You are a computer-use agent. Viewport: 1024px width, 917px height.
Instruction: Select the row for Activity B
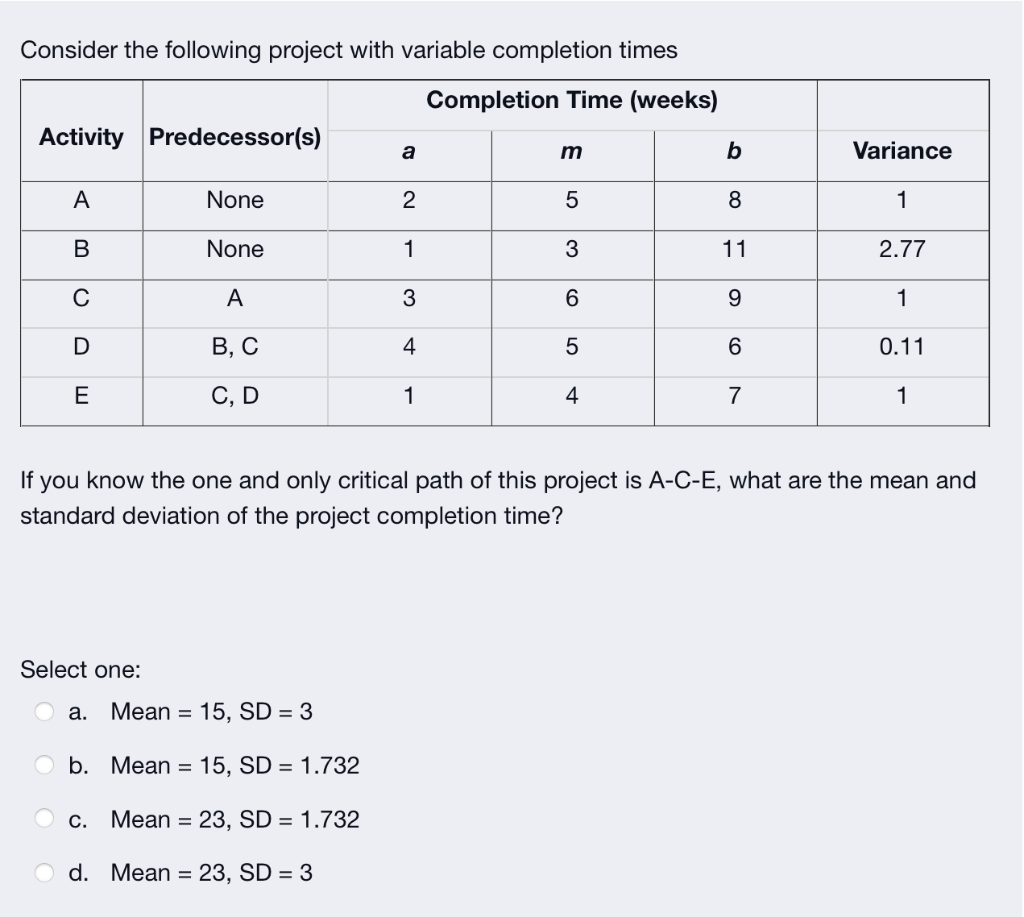(x=81, y=250)
